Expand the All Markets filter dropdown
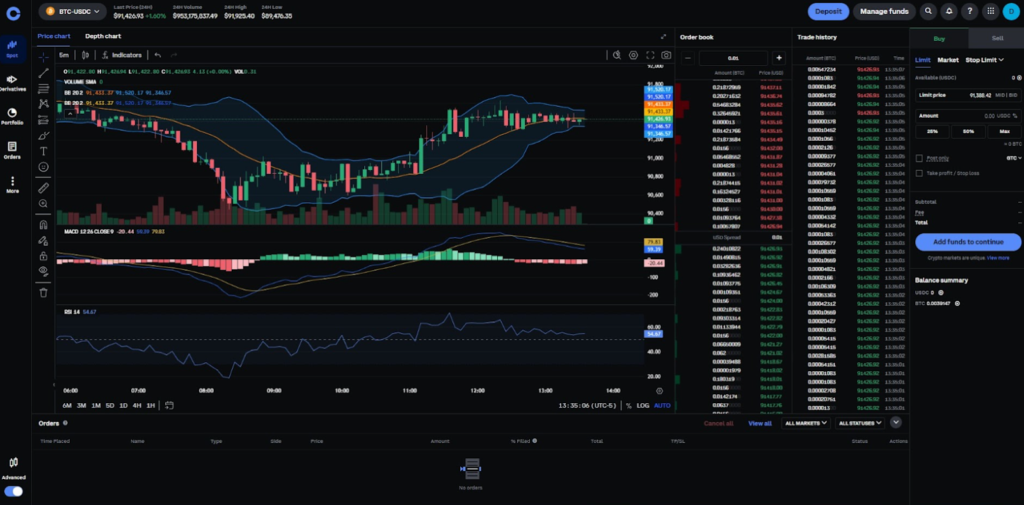The height and width of the screenshot is (505, 1024). (806, 423)
